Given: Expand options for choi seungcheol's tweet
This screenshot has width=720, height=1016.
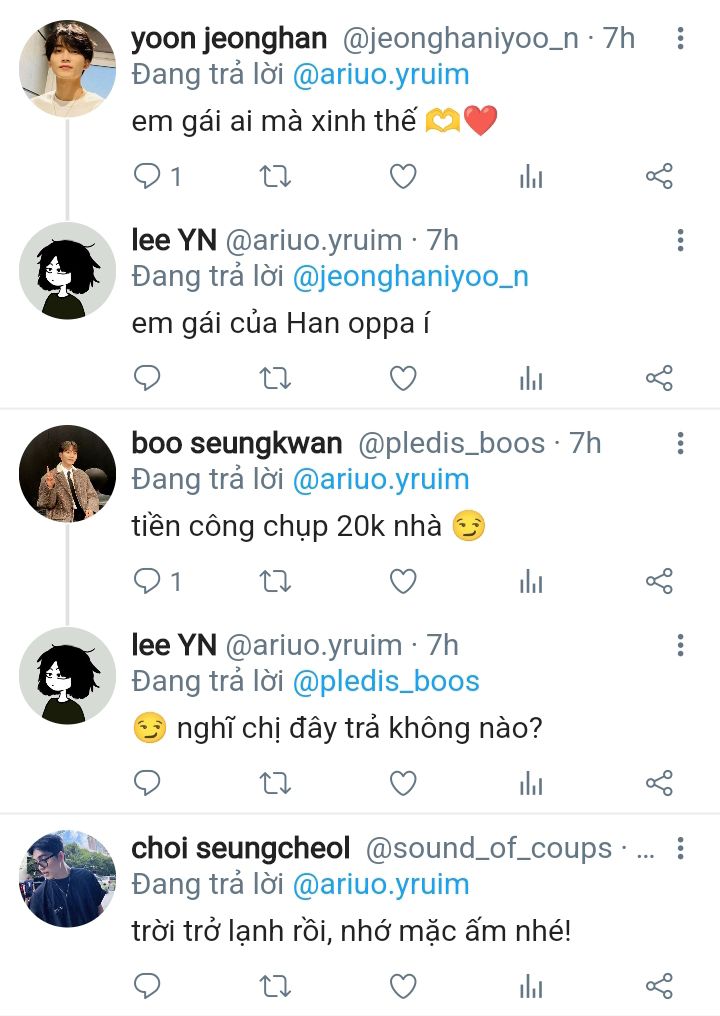Looking at the screenshot, I should 680,849.
